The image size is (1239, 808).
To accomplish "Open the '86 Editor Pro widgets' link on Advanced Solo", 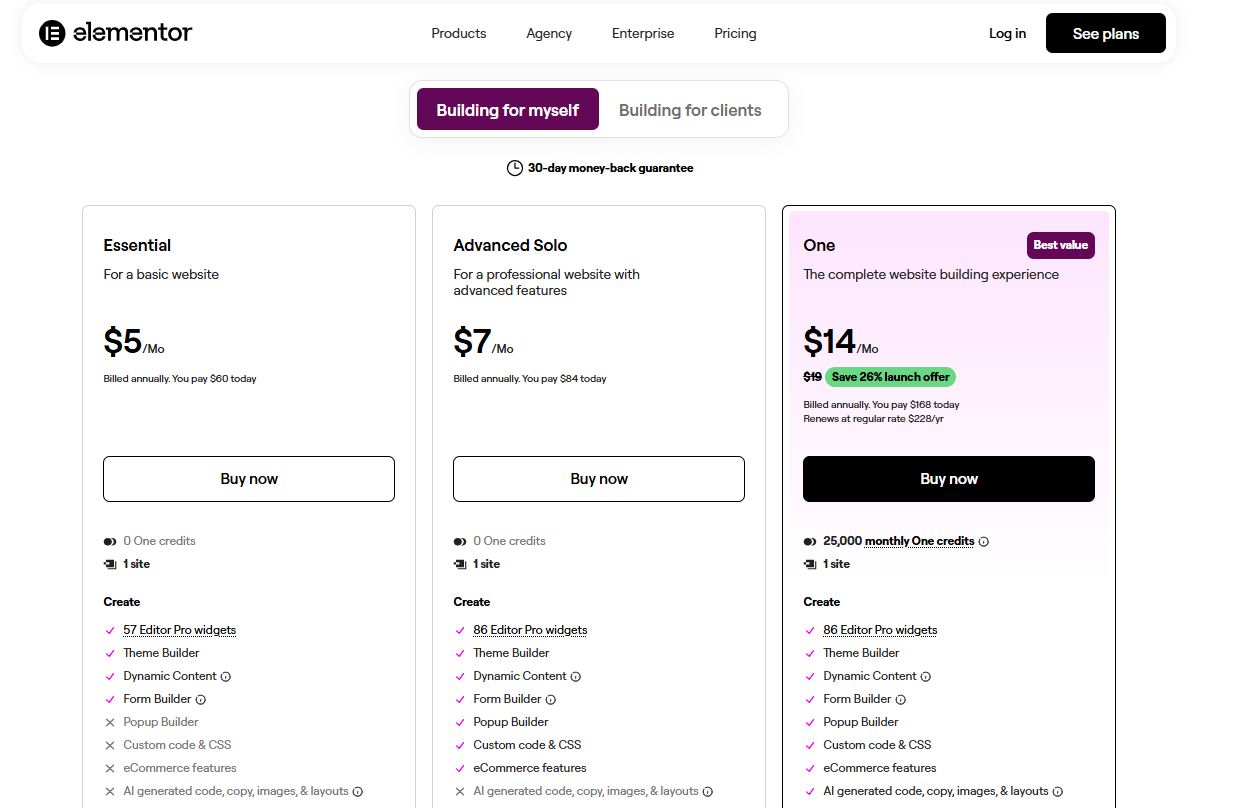I will click(530, 629).
